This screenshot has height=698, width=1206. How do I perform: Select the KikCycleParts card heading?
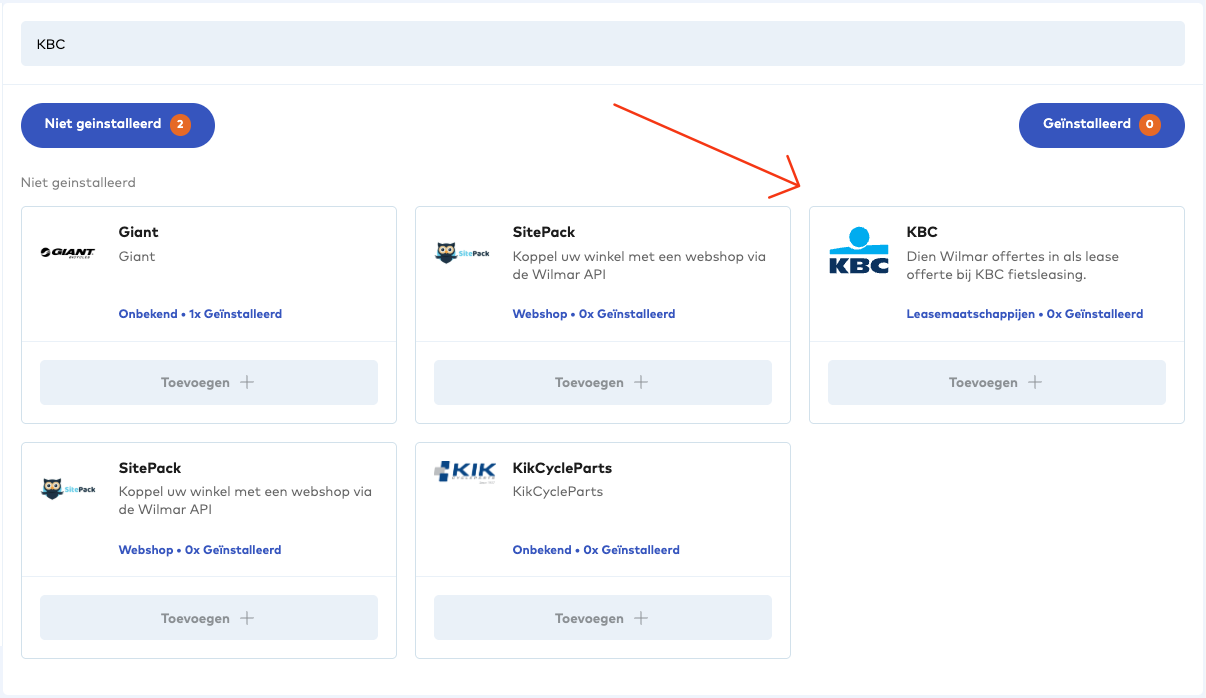tap(561, 468)
